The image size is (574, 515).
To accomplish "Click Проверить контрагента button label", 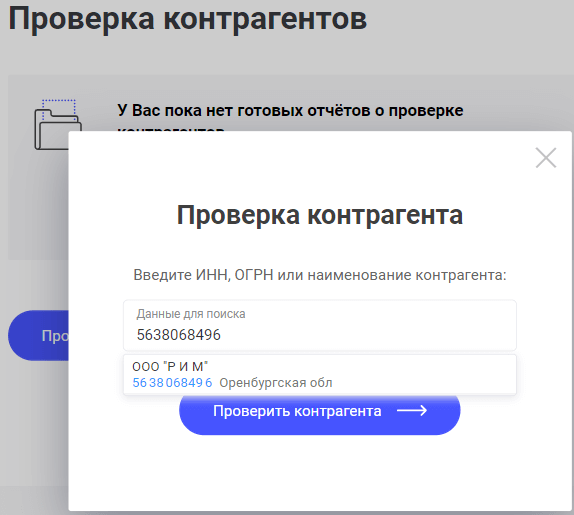I will (x=297, y=411).
